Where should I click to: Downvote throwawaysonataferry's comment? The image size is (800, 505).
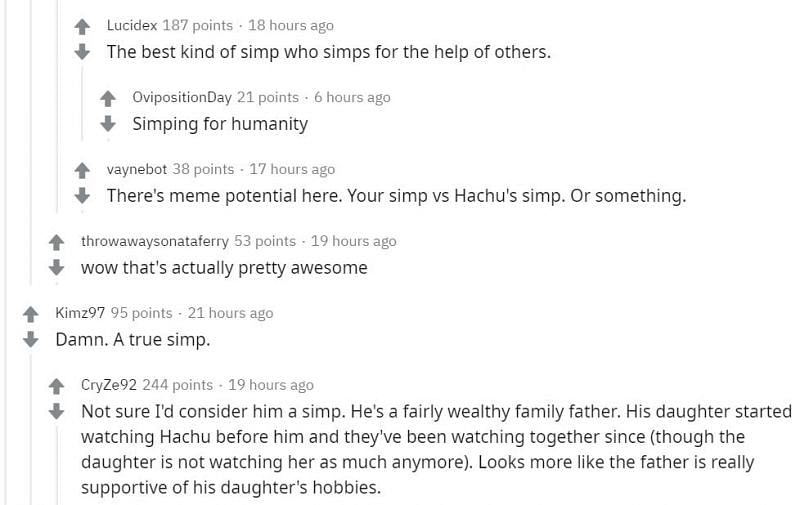[x=58, y=267]
